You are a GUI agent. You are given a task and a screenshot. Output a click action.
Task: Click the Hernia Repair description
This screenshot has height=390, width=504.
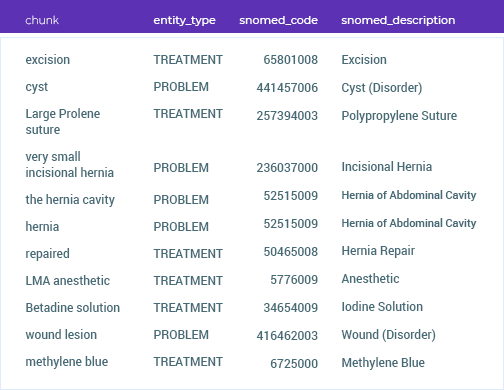tap(378, 251)
